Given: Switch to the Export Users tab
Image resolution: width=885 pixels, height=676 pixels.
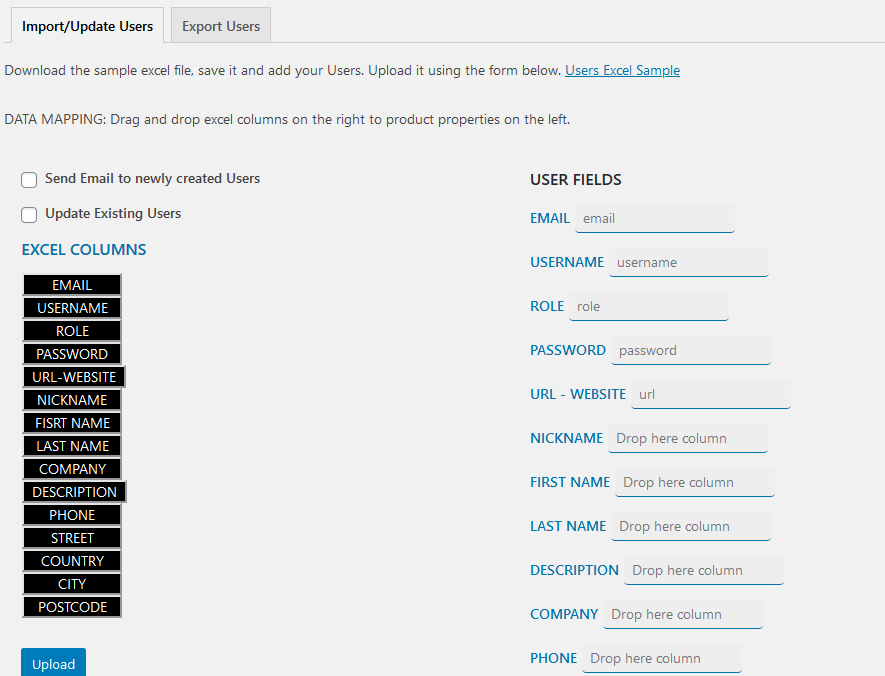Looking at the screenshot, I should click(220, 25).
